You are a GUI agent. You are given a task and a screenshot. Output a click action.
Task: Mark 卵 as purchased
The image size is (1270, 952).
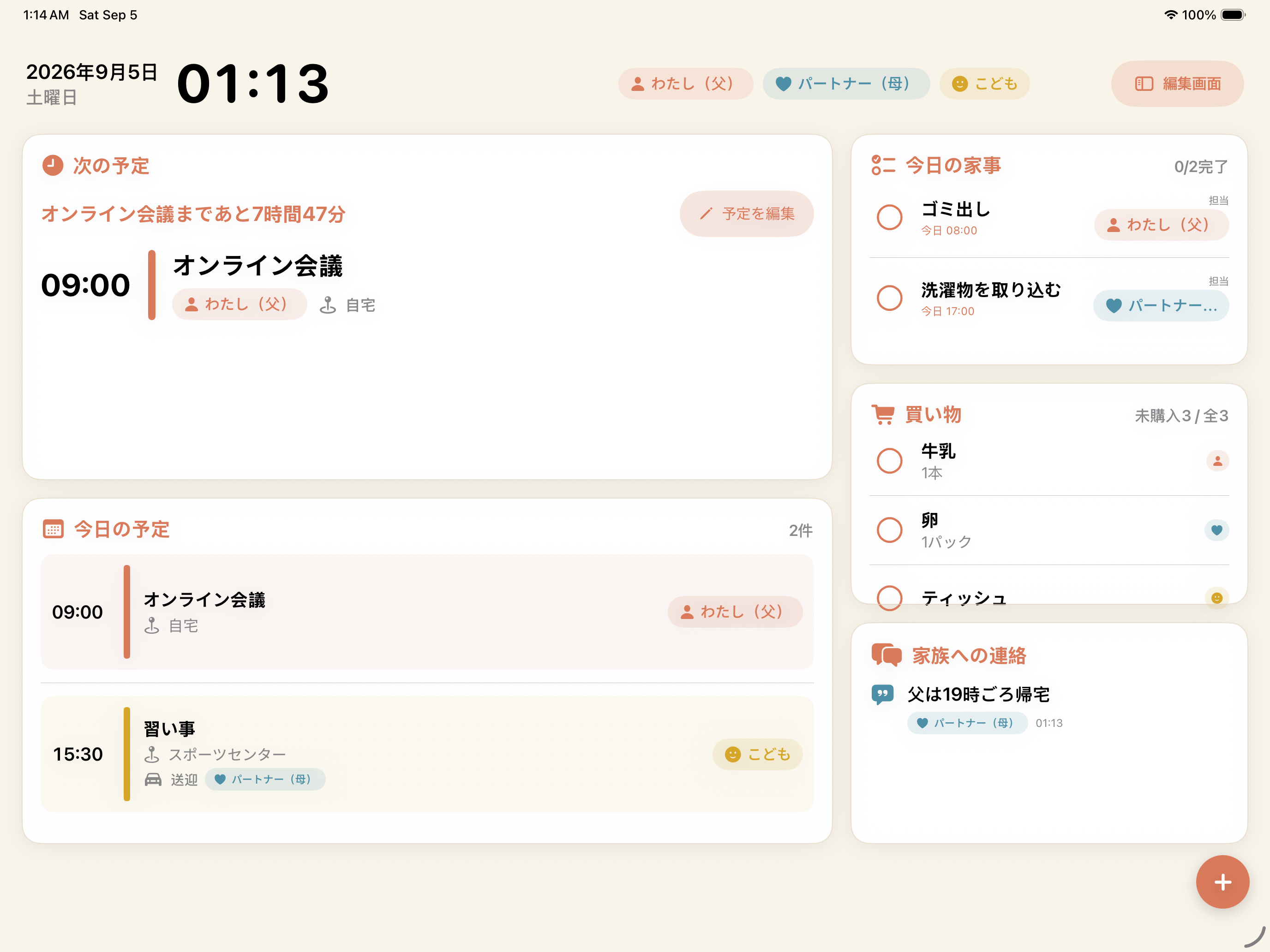coord(889,530)
